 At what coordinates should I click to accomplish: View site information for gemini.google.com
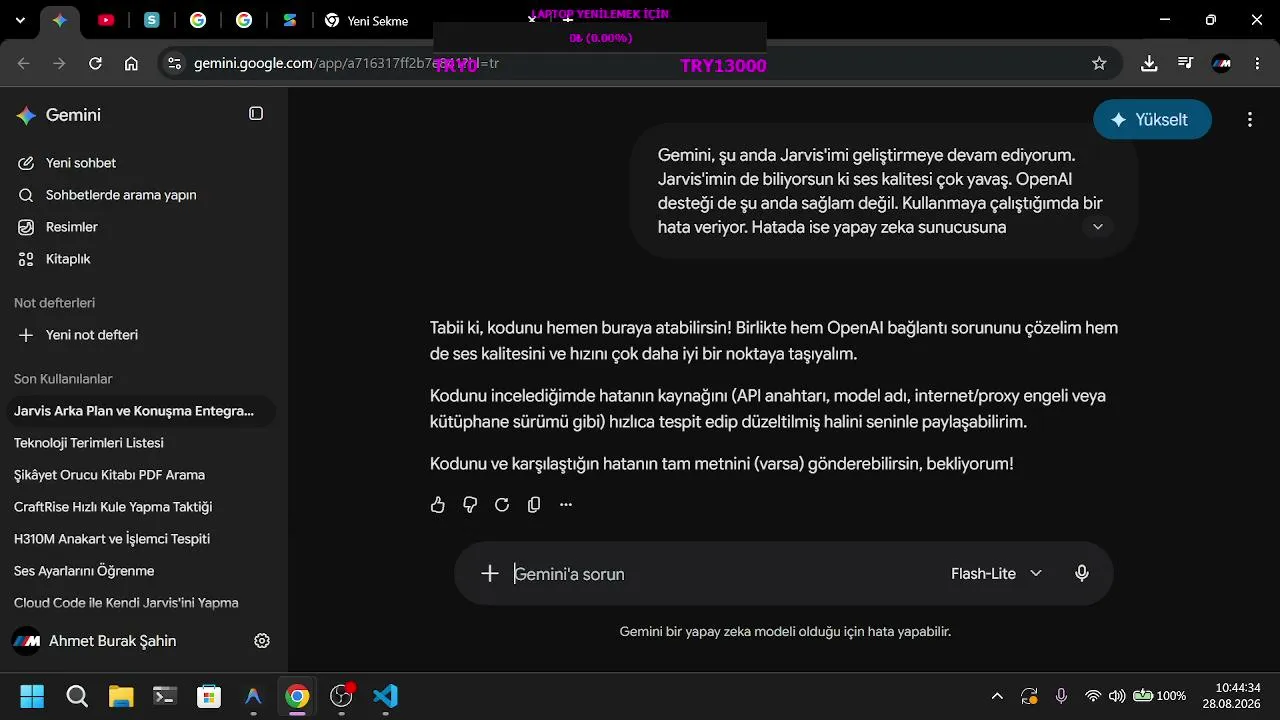pos(175,63)
